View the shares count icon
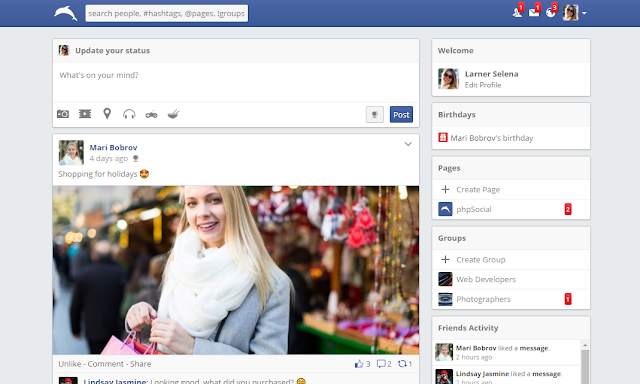 (x=402, y=364)
